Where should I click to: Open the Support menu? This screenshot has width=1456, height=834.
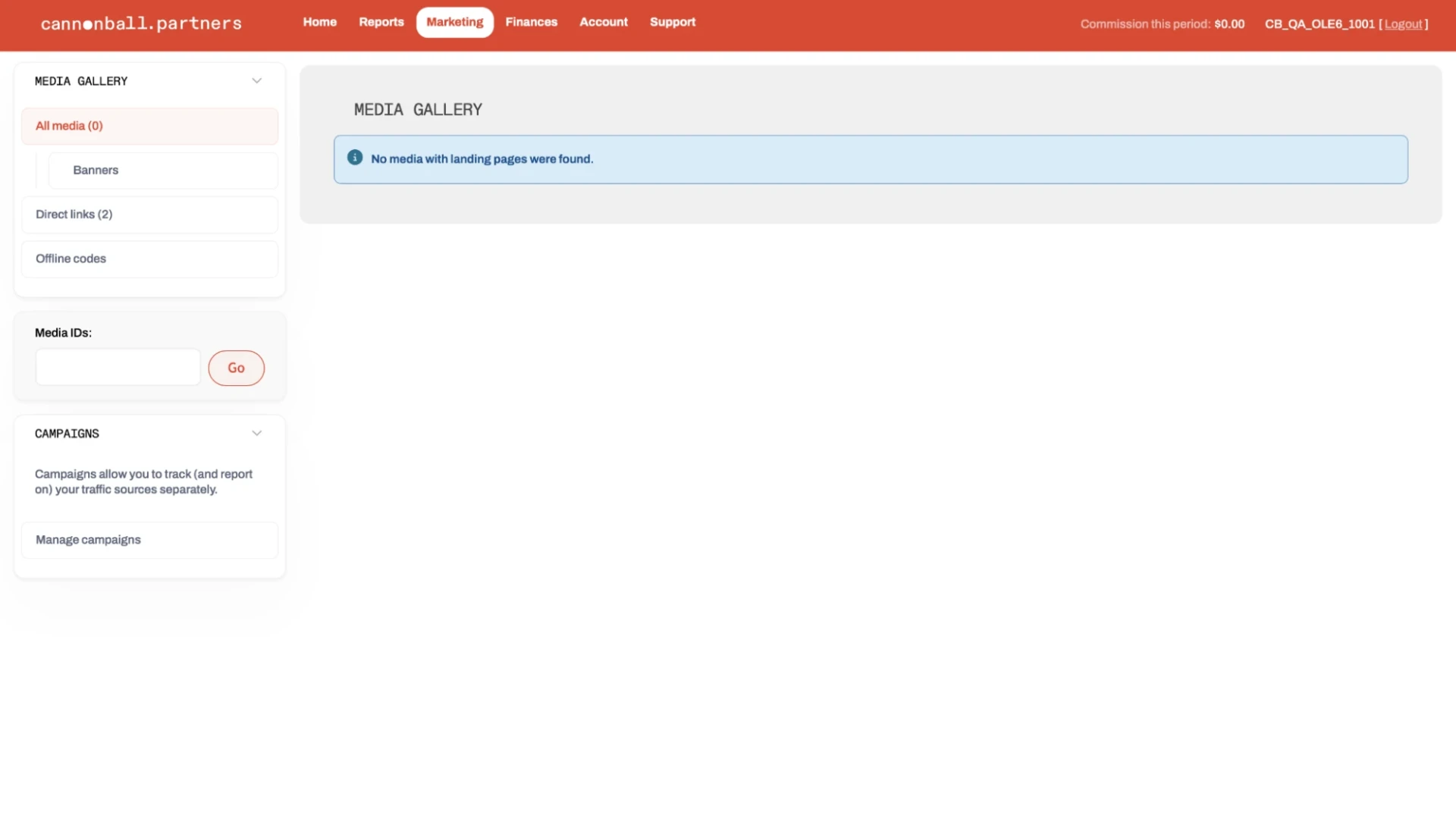click(x=673, y=22)
